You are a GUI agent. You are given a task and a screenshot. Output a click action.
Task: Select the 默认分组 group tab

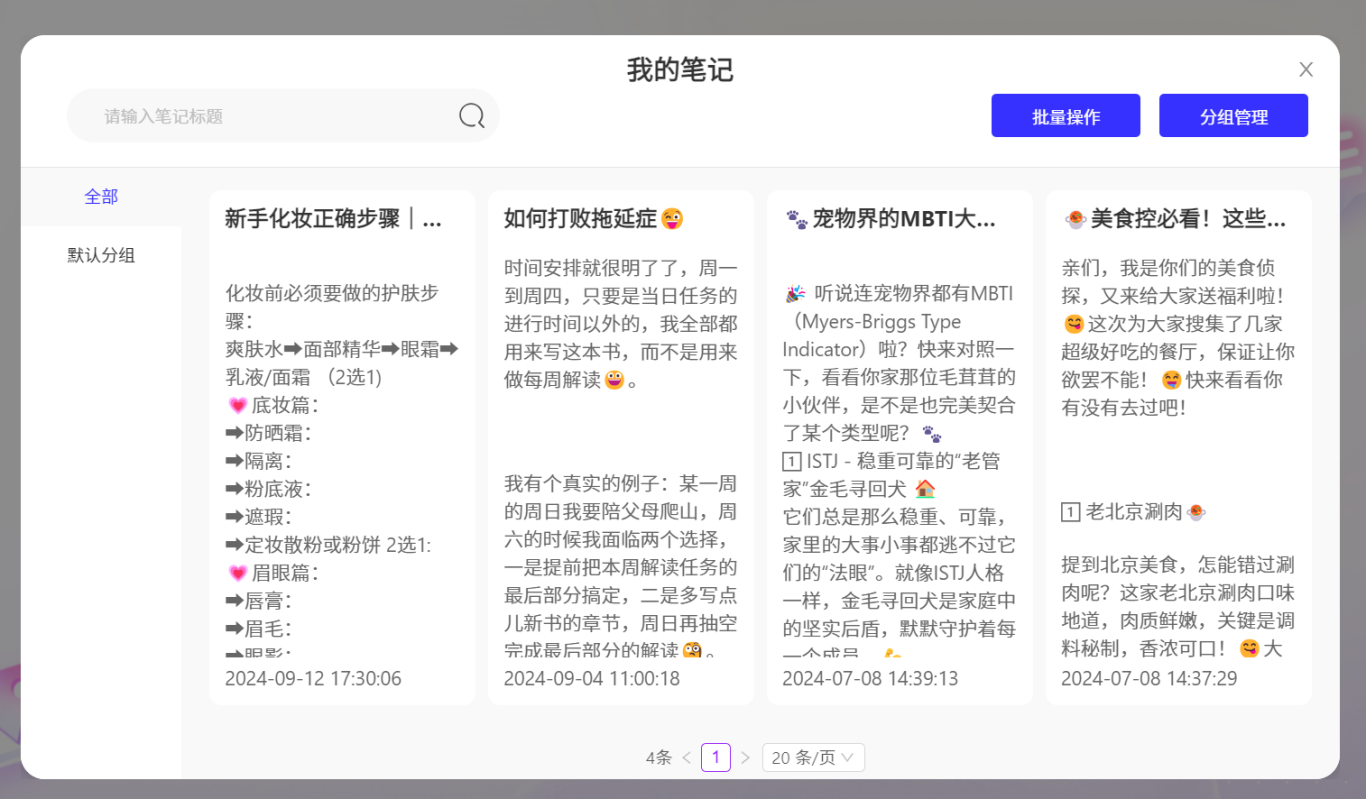(x=101, y=255)
